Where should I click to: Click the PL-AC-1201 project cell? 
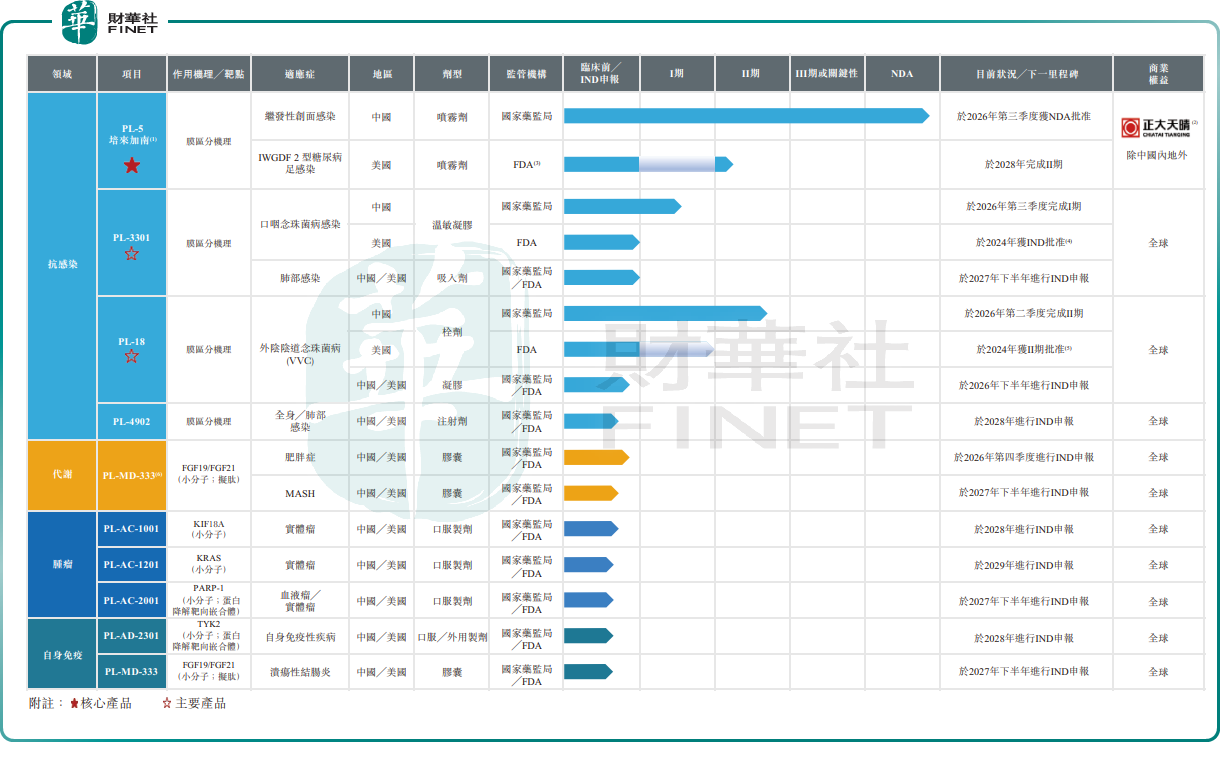(132, 565)
